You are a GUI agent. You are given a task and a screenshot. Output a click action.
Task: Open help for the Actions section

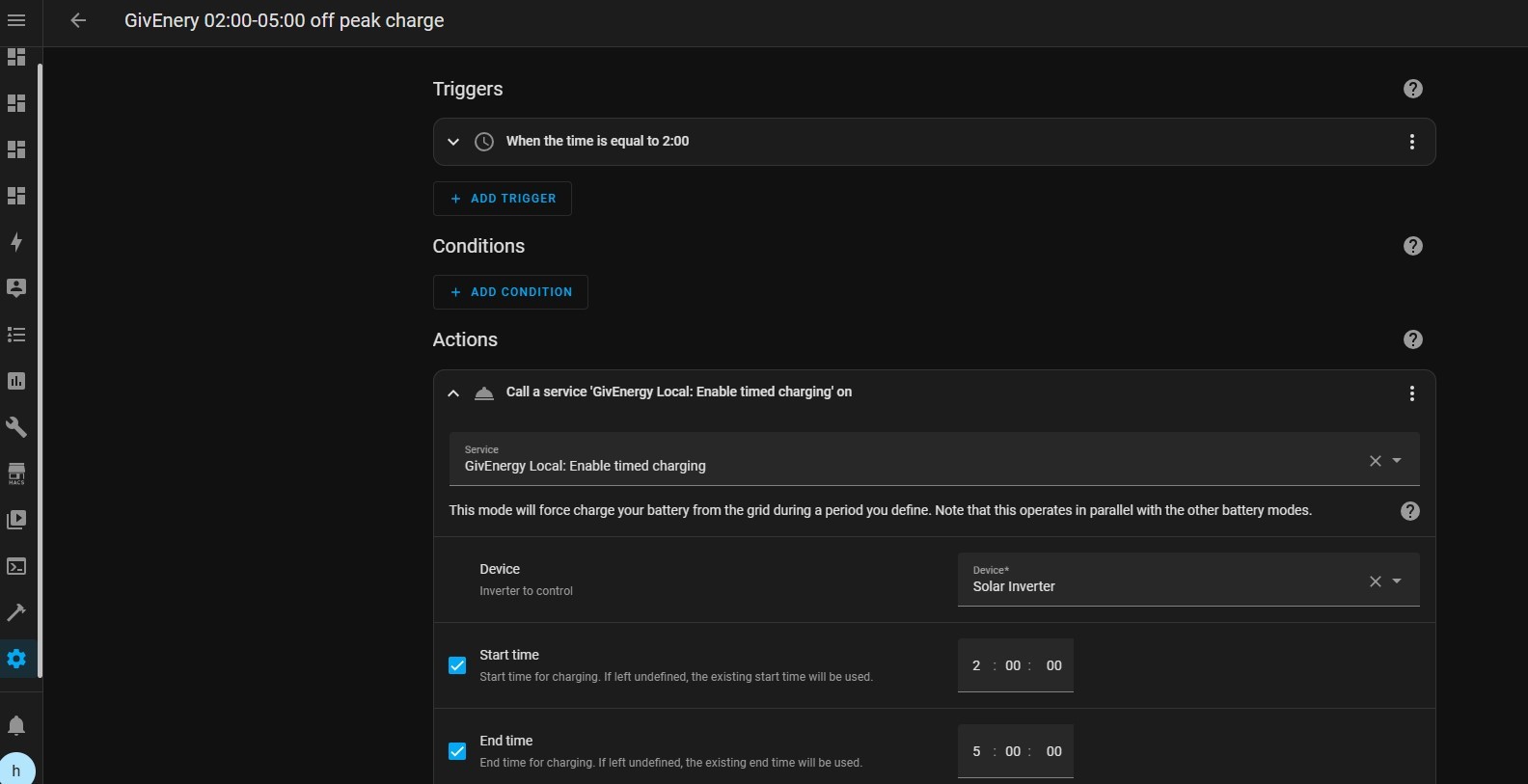coord(1413,339)
